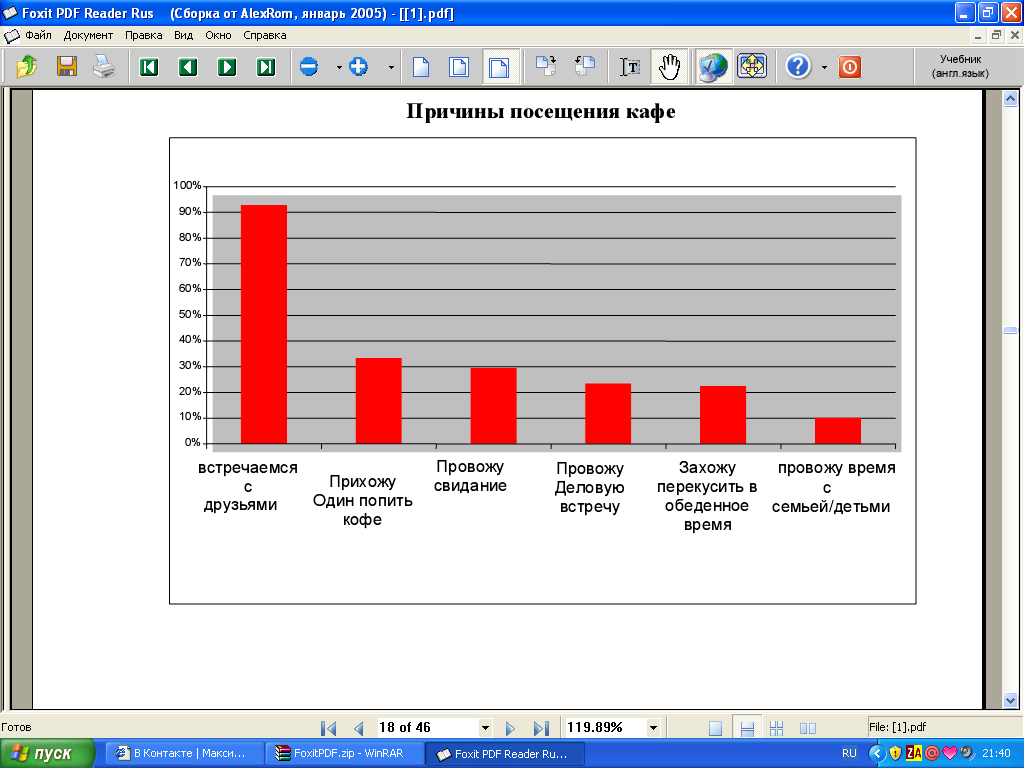Switch to single page layout
Image resolution: width=1024 pixels, height=768 pixels.
(716, 728)
